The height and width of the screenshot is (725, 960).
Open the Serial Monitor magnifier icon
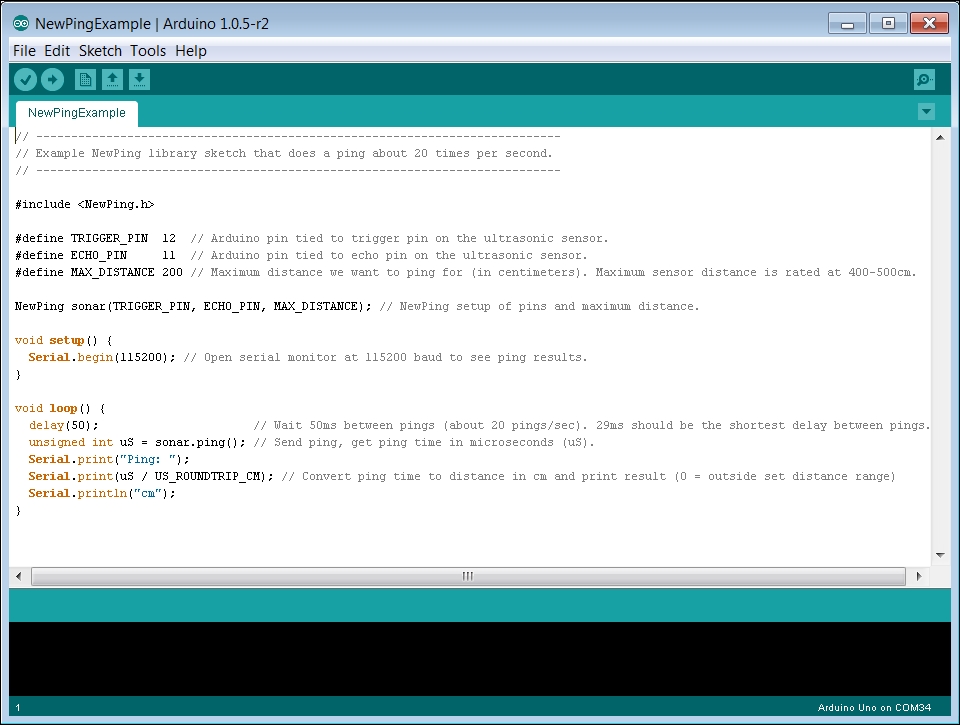point(924,80)
